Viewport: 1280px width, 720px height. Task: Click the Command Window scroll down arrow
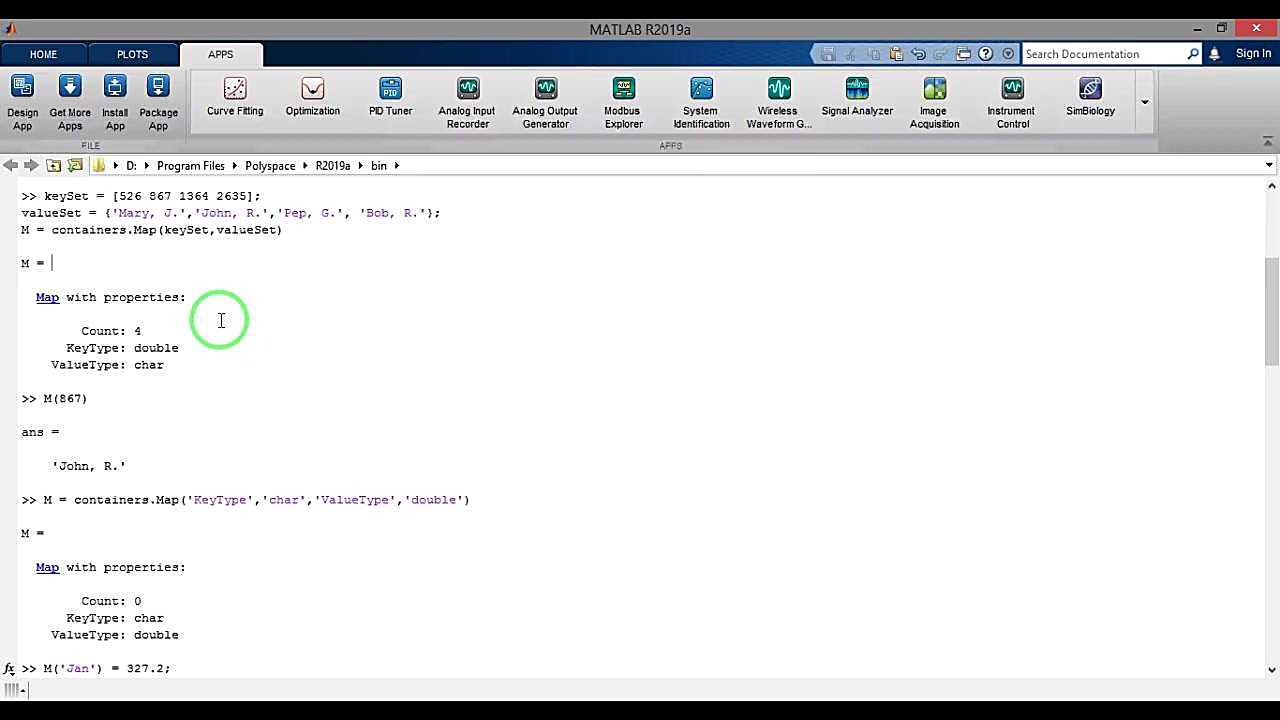point(1272,670)
